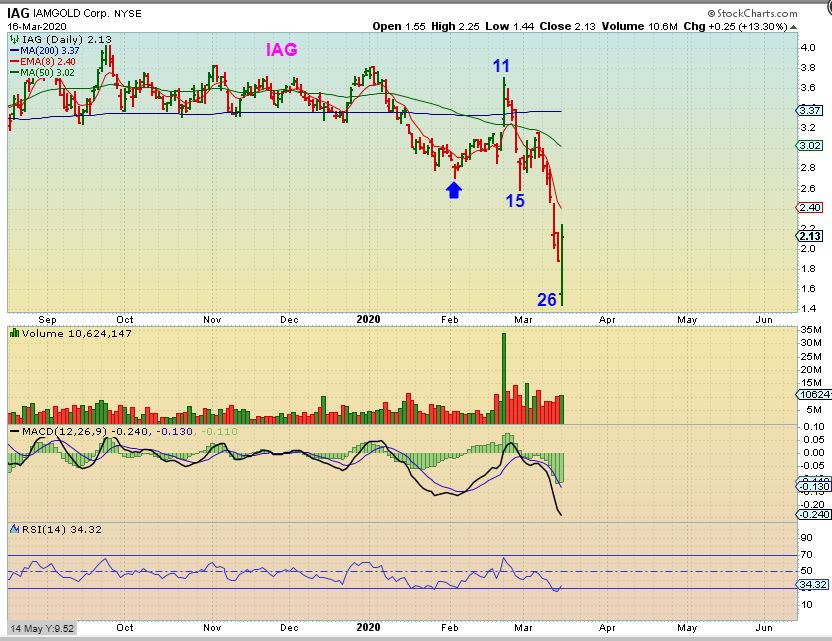Click the Sep label under the price panel
The image size is (832, 641).
[47, 319]
